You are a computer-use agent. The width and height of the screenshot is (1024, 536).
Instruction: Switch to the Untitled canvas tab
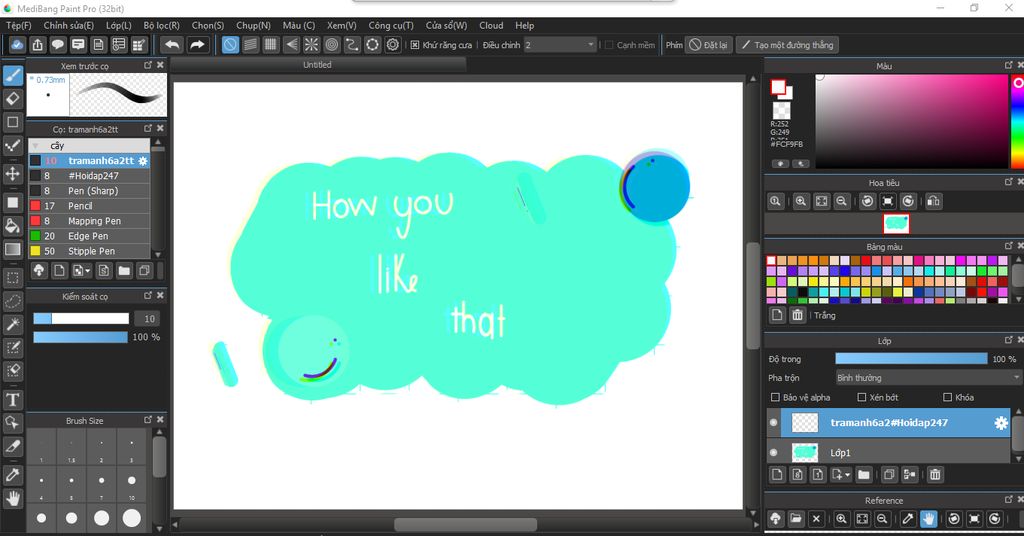(317, 65)
